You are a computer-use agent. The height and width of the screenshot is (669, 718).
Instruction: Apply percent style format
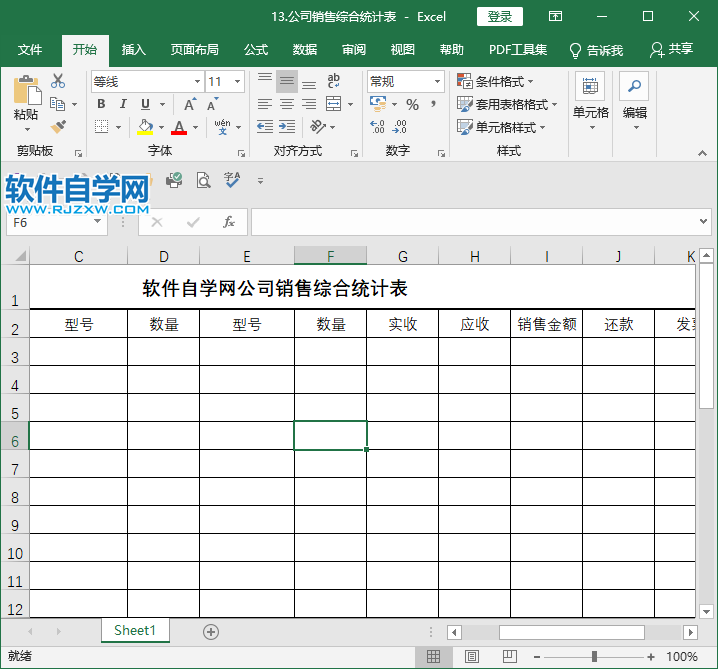coord(412,104)
